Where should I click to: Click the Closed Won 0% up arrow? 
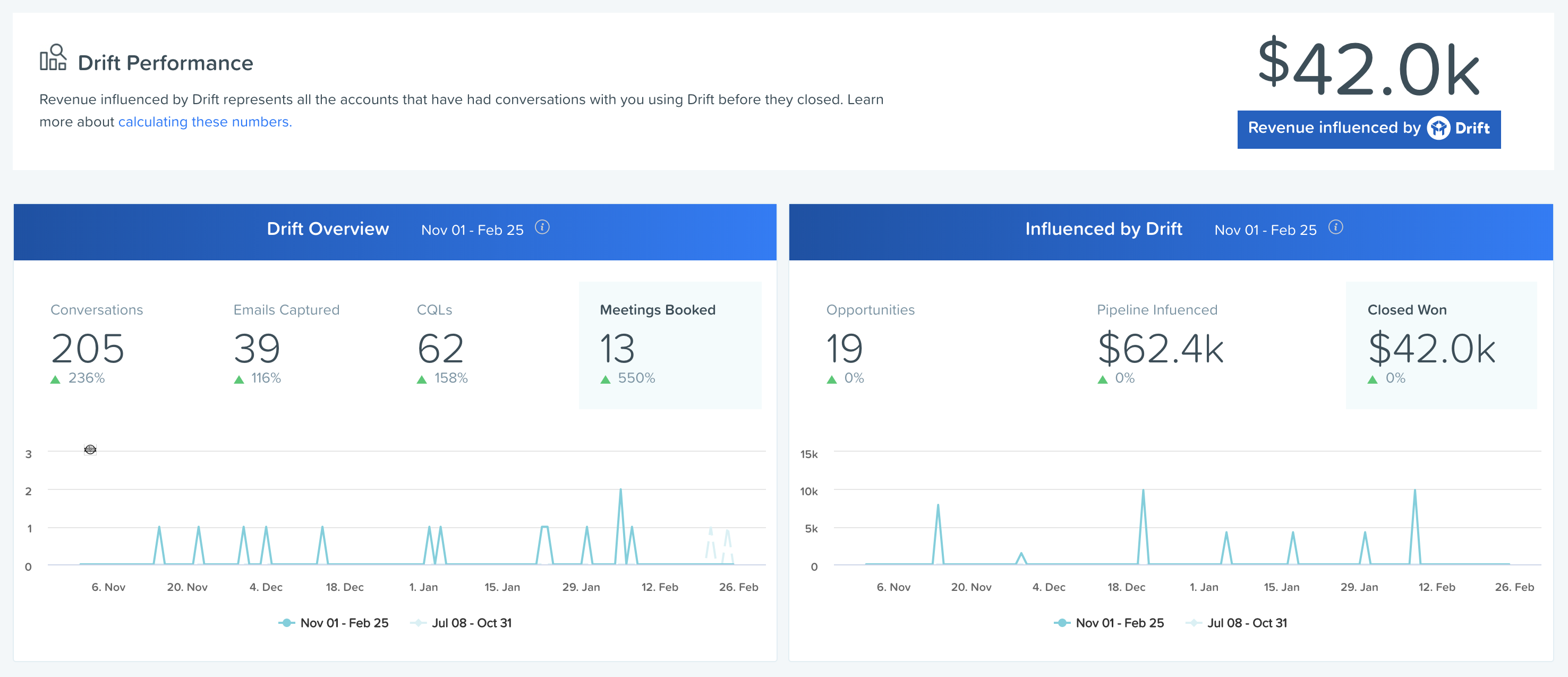(1373, 379)
